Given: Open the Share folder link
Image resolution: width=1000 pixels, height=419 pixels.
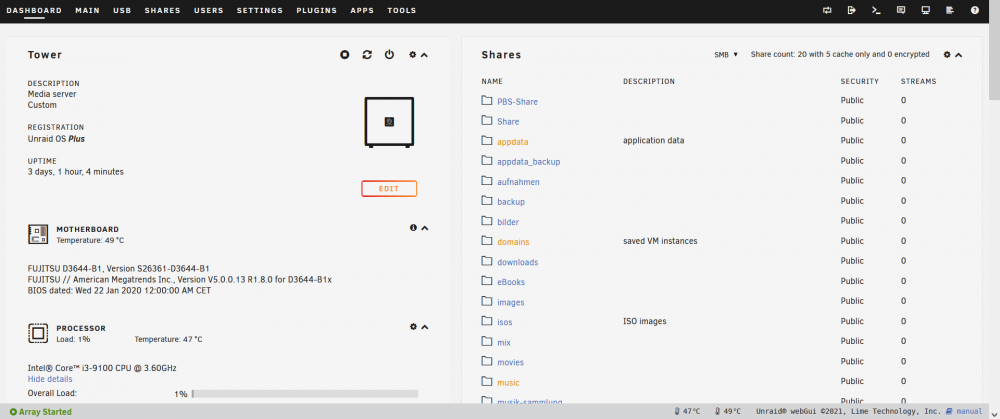Looking at the screenshot, I should [508, 121].
